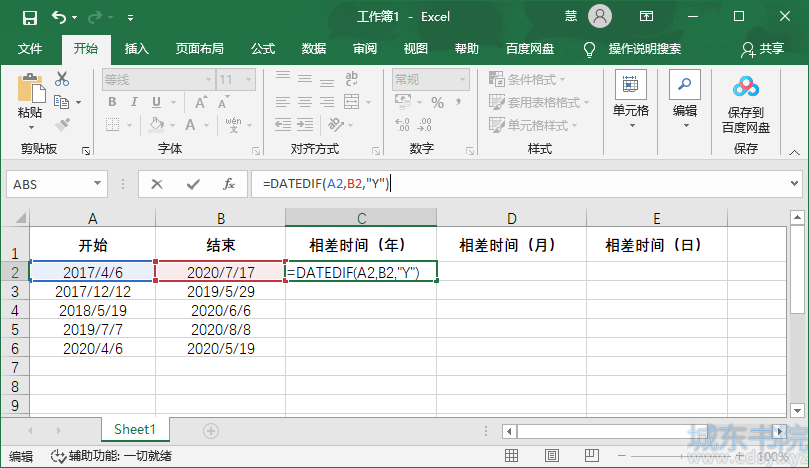Open the 常规 number format dropdown

(x=462, y=79)
